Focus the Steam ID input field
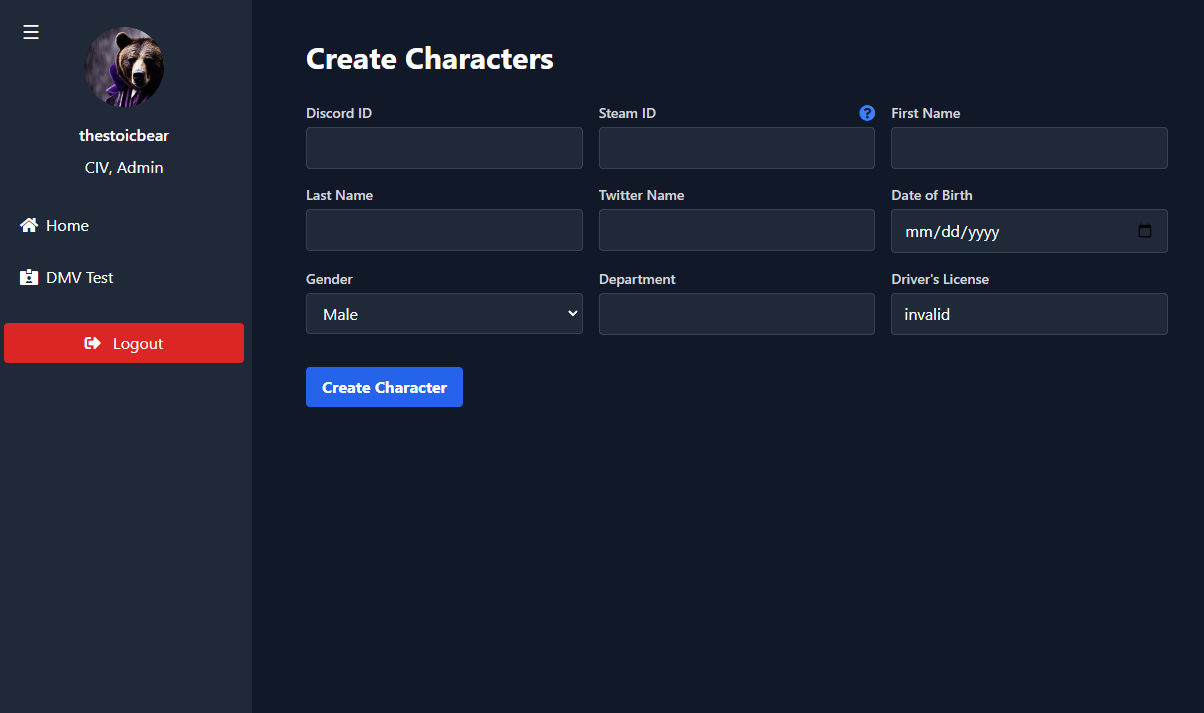Screen dimensions: 1204x713 (x=736, y=148)
